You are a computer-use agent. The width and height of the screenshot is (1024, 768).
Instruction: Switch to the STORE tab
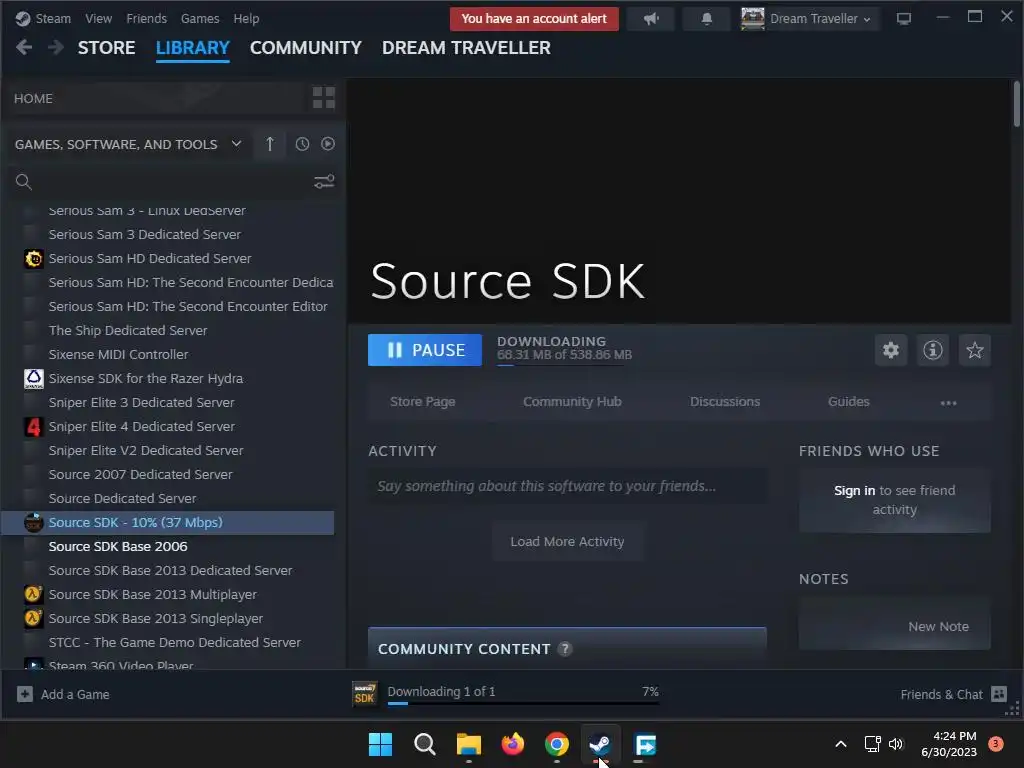106,48
